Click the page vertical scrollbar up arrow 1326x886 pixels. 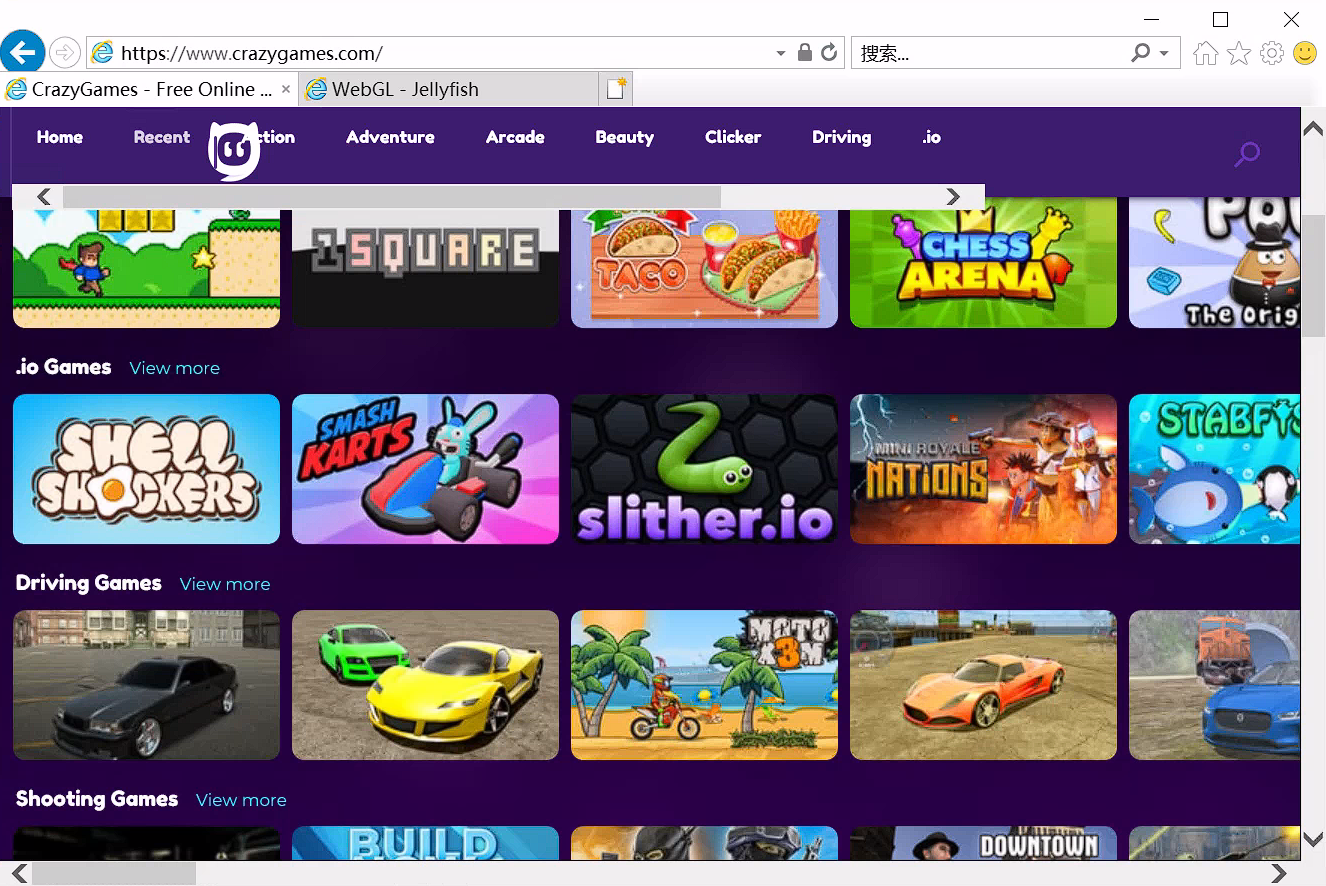pyautogui.click(x=1313, y=128)
